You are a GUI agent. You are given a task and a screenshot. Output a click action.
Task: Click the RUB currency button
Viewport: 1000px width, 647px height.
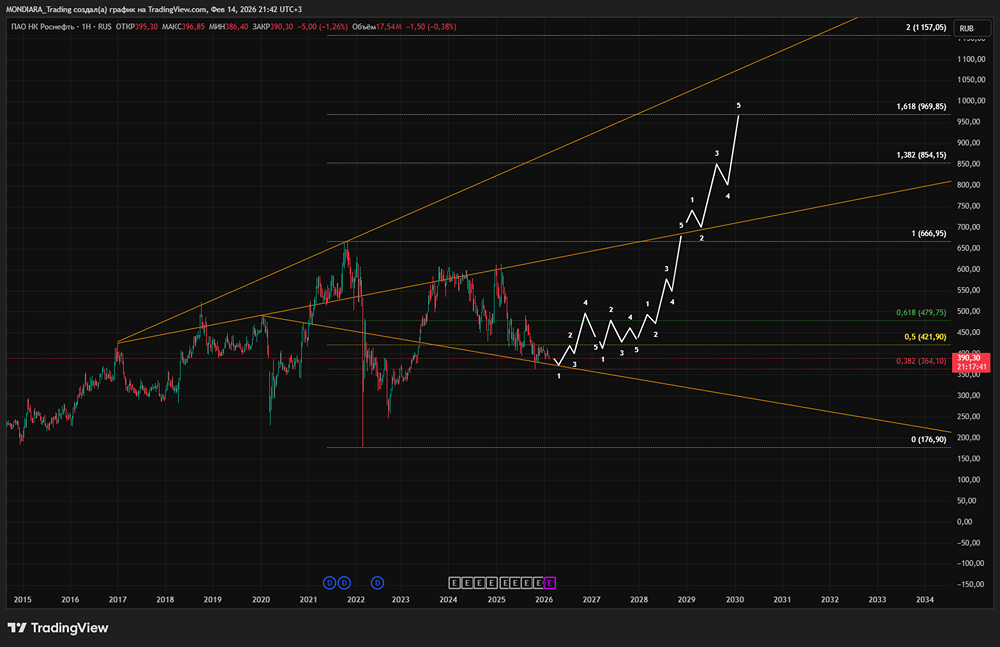(x=972, y=28)
